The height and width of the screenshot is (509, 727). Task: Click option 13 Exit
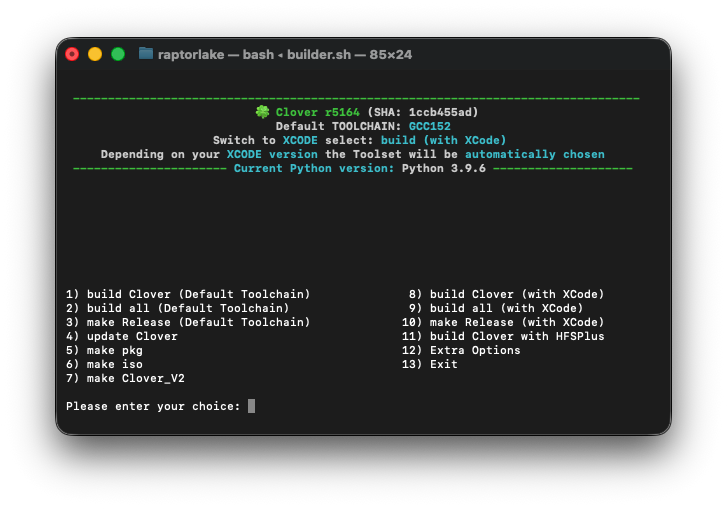[429, 364]
